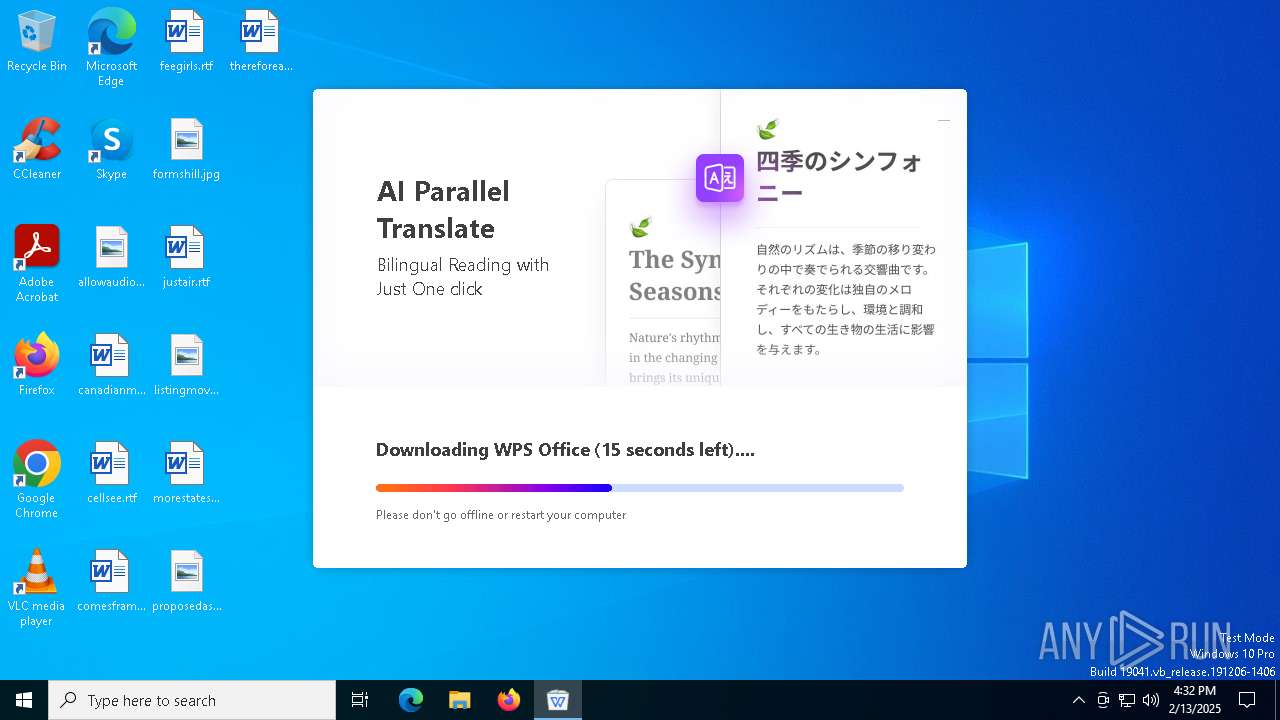Open the Windows Start menu
Image resolution: width=1280 pixels, height=720 pixels.
24,700
